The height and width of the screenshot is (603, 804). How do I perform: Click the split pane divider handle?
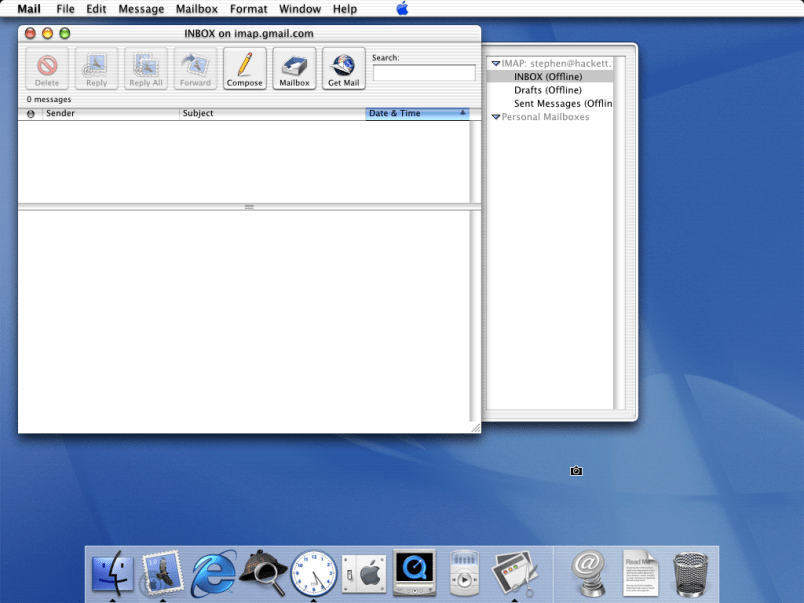pos(249,207)
